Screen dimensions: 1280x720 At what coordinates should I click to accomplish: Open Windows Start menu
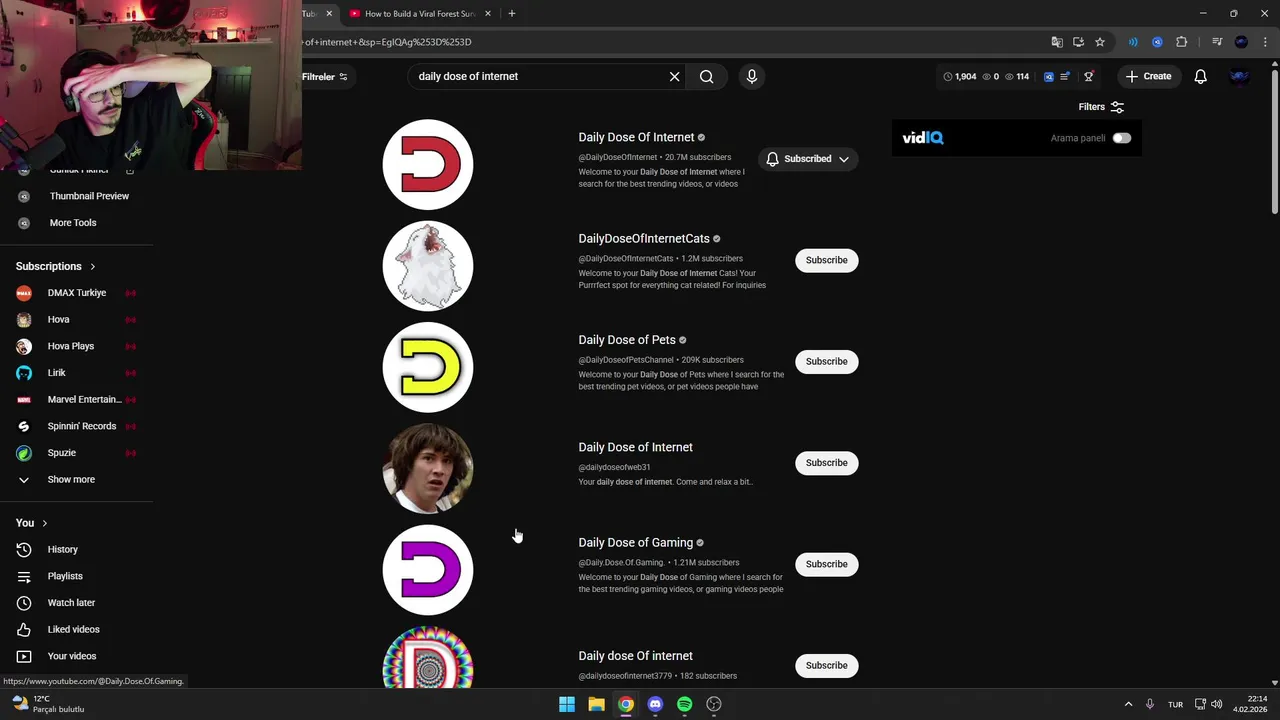[567, 704]
